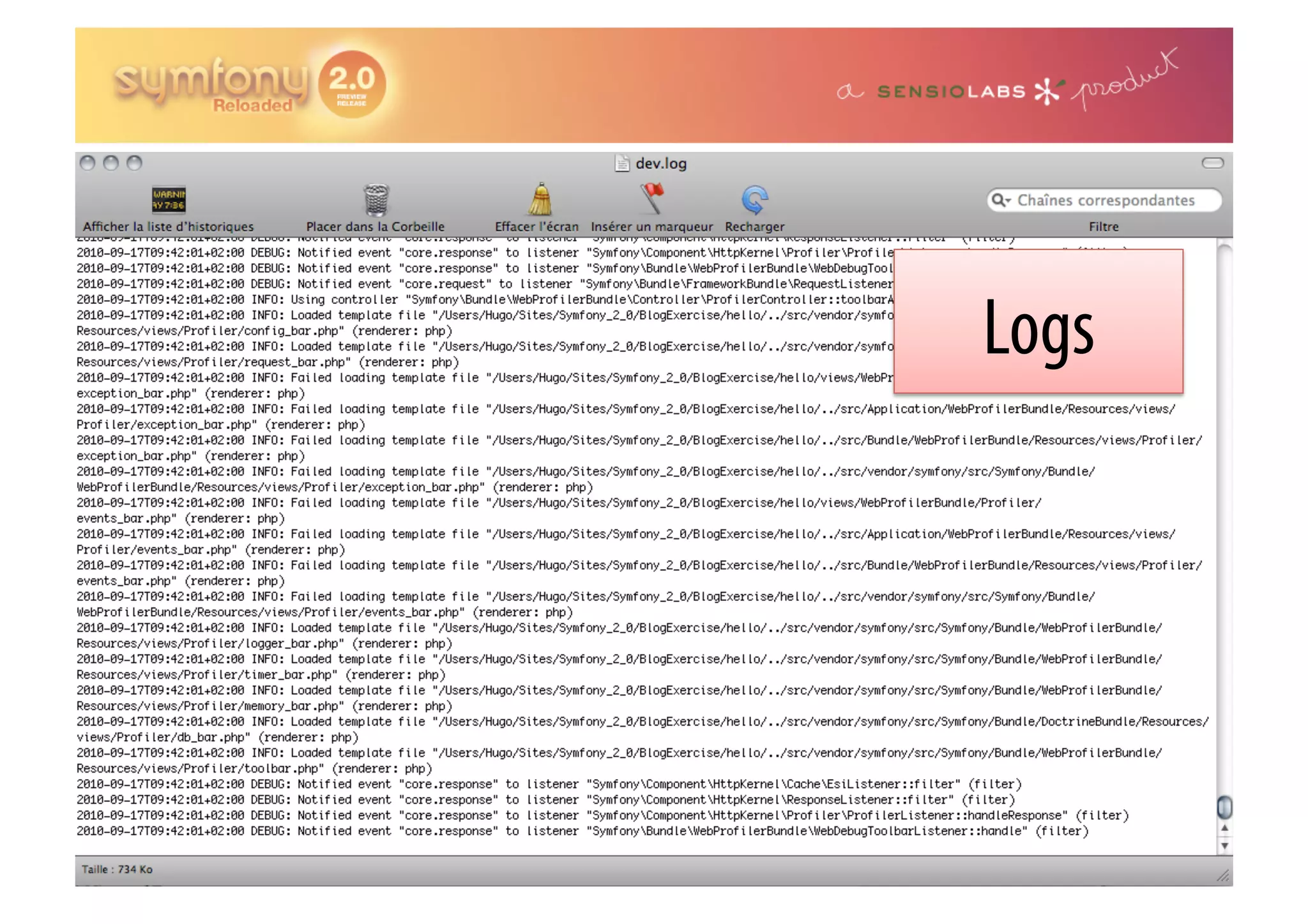This screenshot has width=1308, height=924.
Task: Click the scroll up arrow
Action: tap(1224, 828)
